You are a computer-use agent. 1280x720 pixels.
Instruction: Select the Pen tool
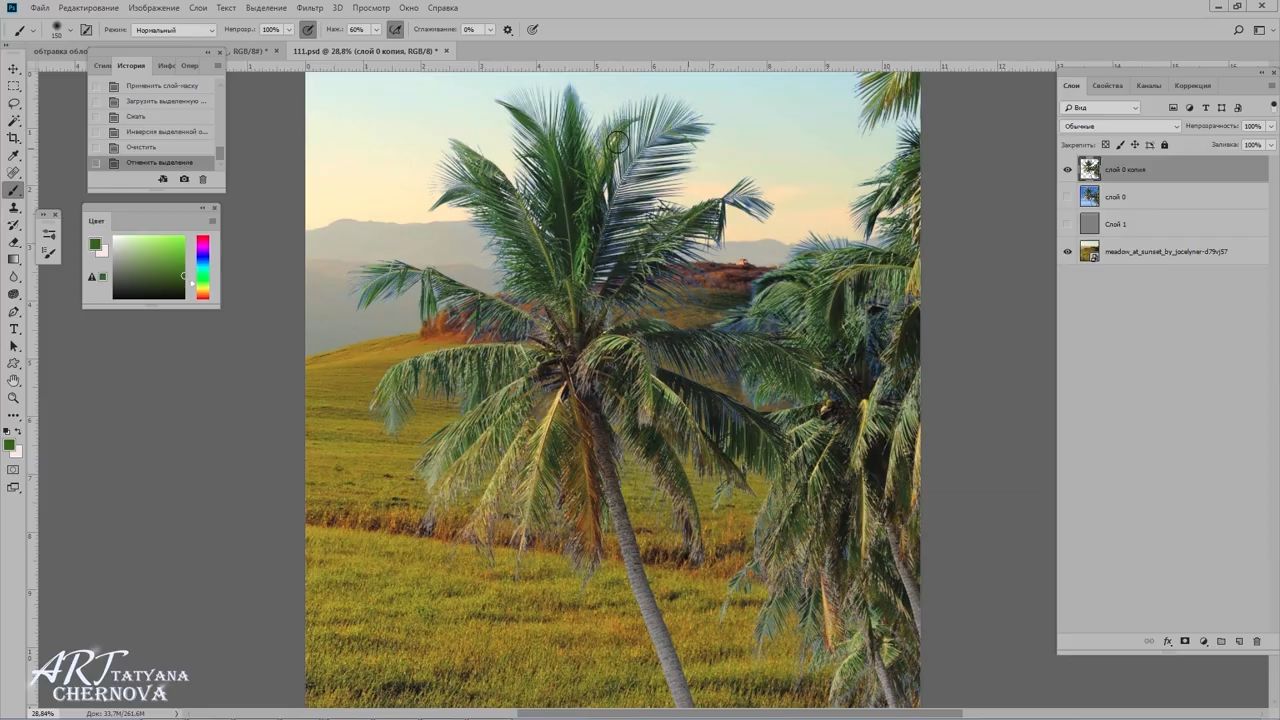pos(14,311)
